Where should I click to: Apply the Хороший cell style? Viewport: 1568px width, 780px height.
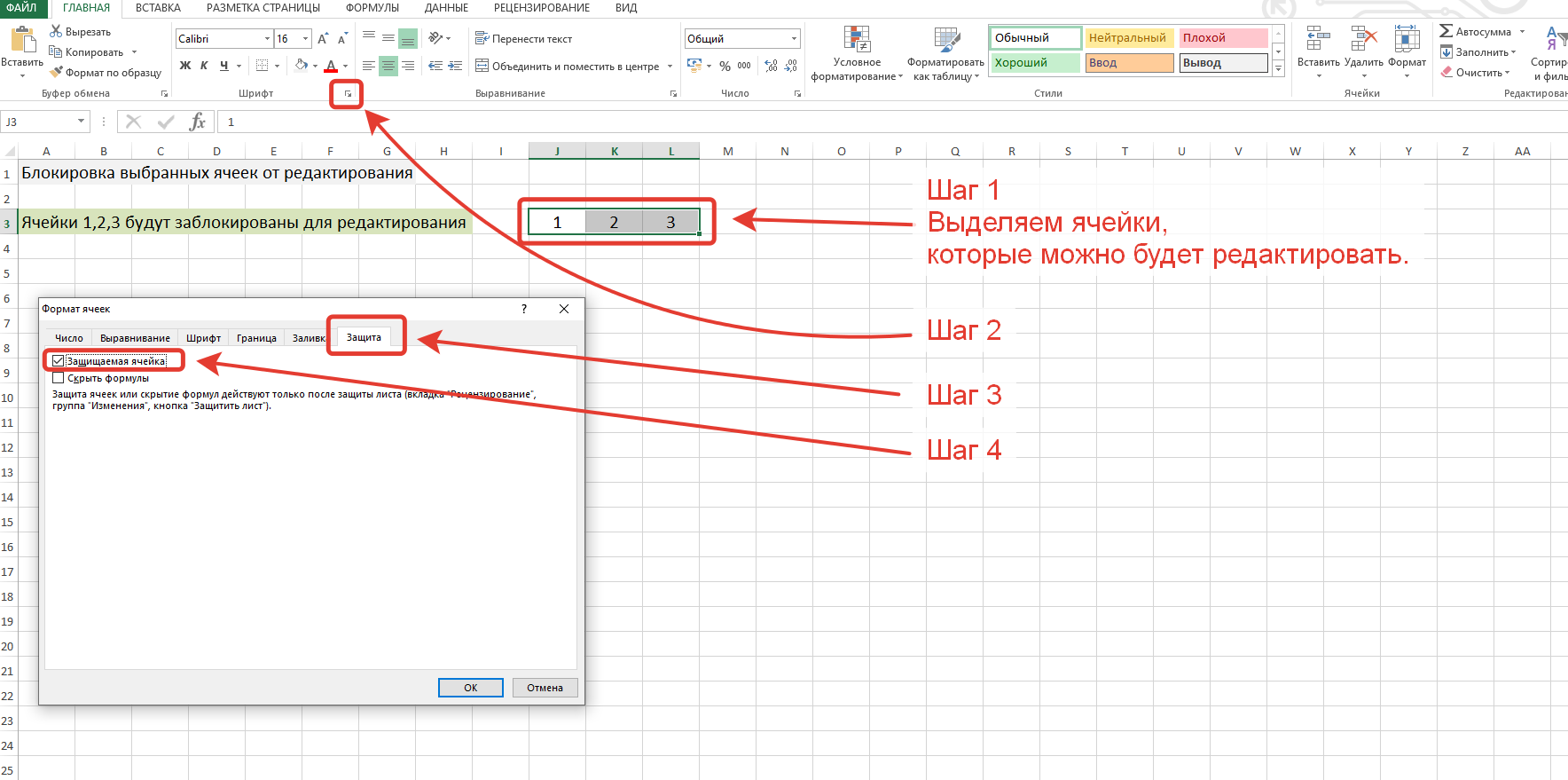click(1035, 63)
